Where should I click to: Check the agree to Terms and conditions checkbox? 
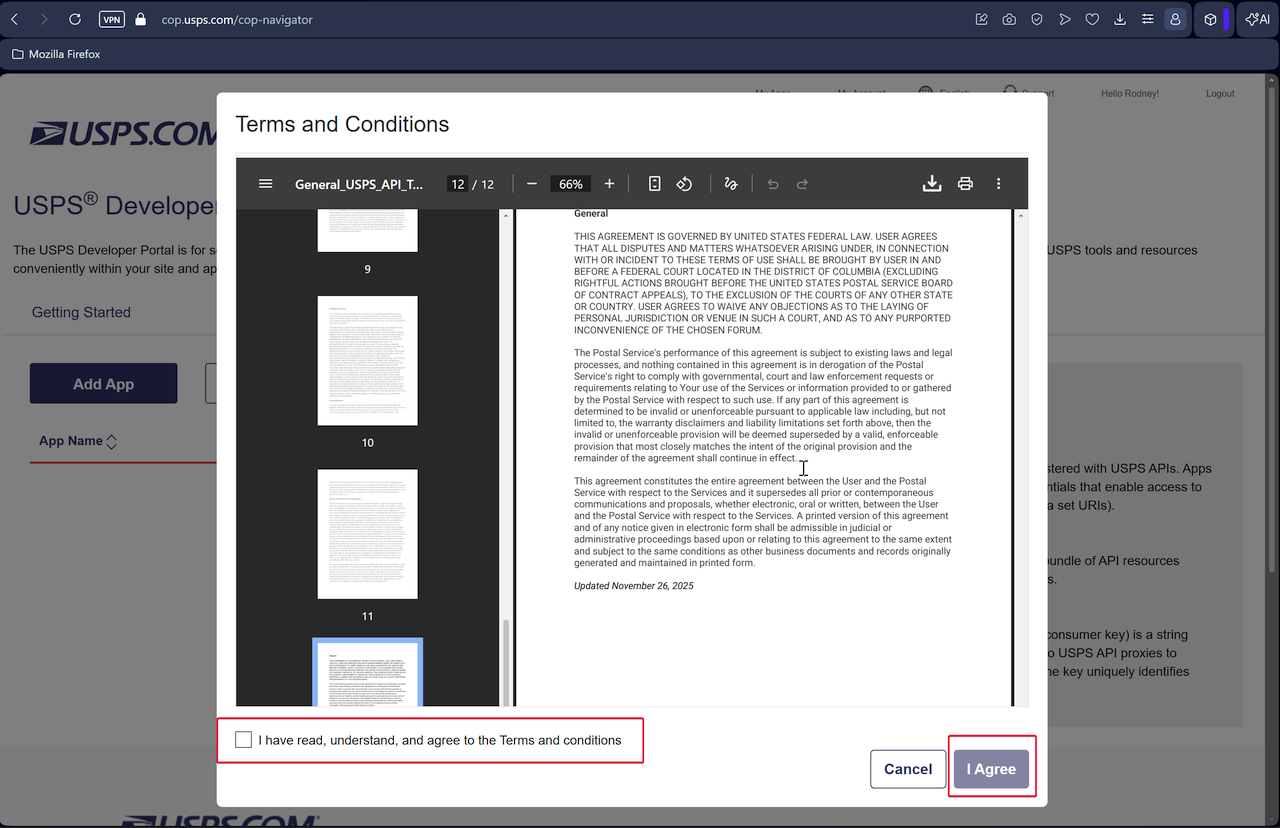click(243, 740)
